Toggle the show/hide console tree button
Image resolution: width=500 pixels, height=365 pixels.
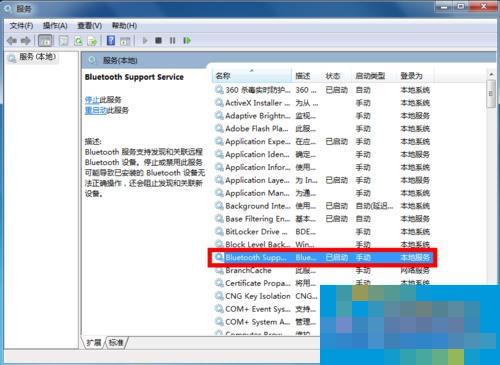[x=45, y=41]
